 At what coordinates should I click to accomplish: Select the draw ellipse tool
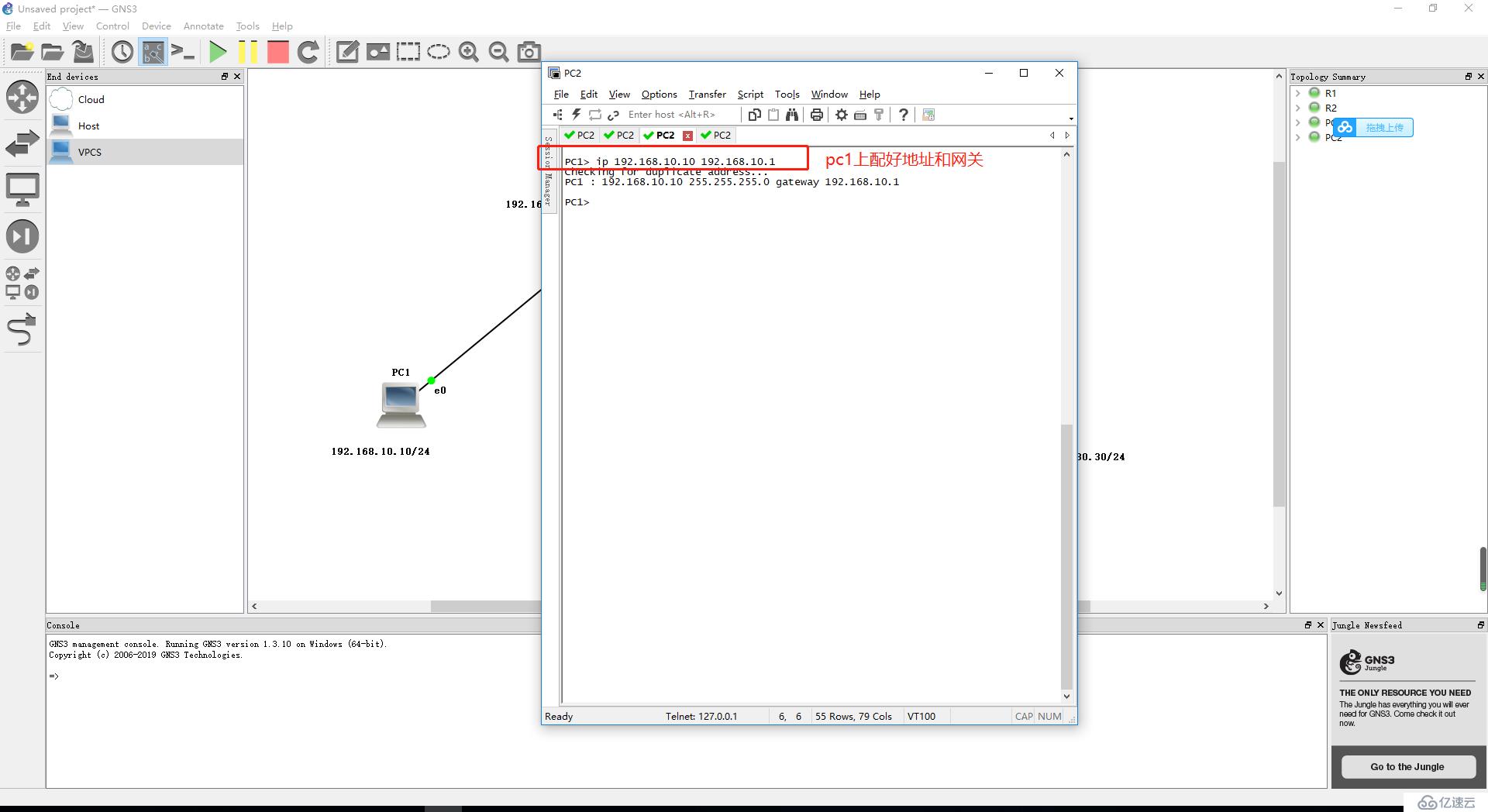coord(439,52)
